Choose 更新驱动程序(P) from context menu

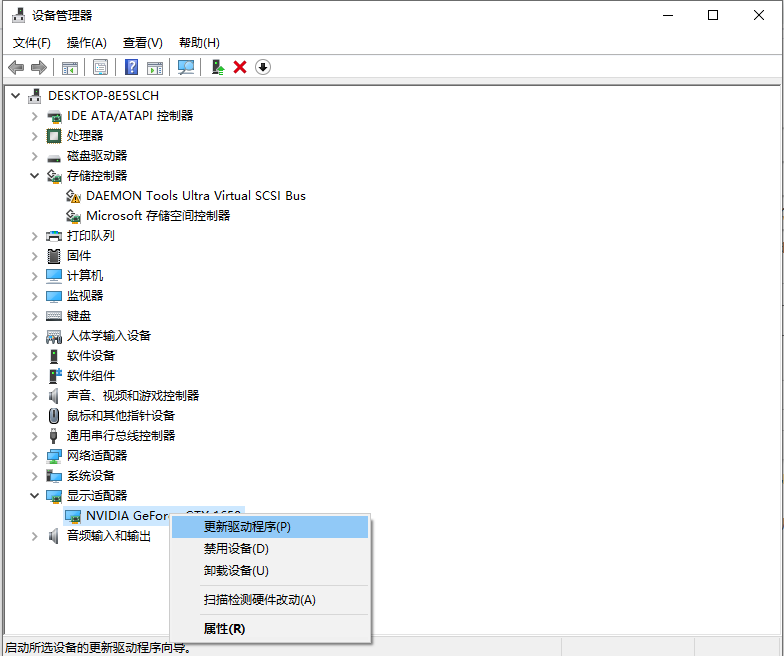click(247, 527)
